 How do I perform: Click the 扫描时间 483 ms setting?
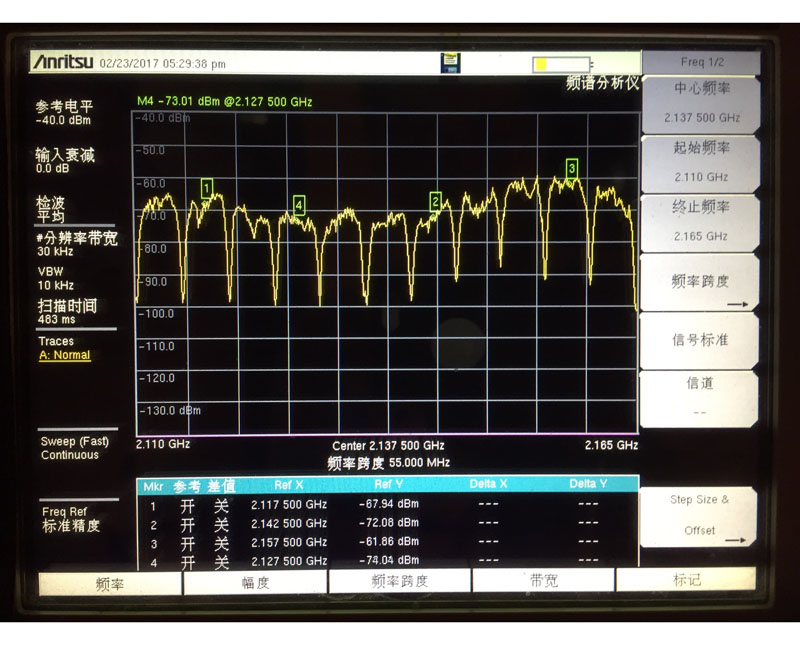[67, 312]
